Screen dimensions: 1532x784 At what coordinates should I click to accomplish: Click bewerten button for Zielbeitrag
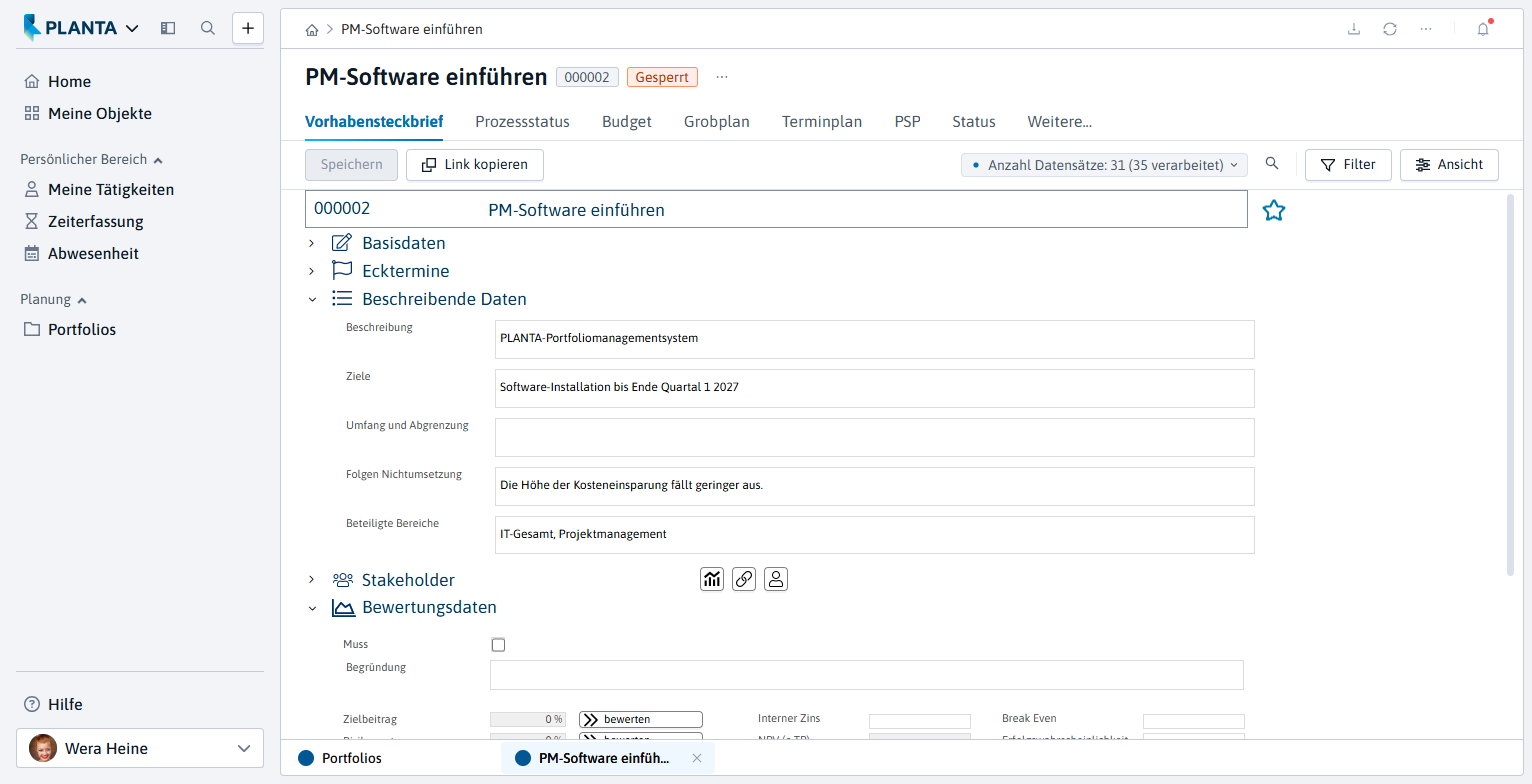(x=641, y=719)
